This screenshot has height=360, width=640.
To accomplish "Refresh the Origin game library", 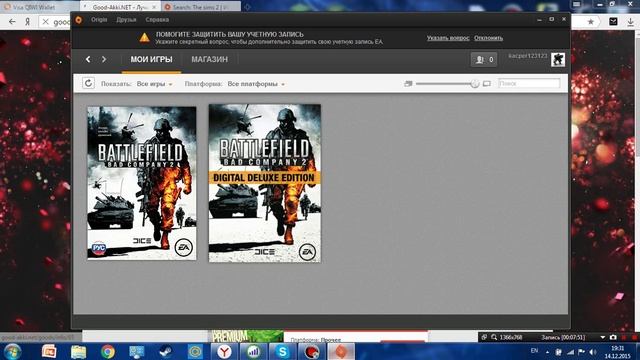I will pyautogui.click(x=88, y=83).
